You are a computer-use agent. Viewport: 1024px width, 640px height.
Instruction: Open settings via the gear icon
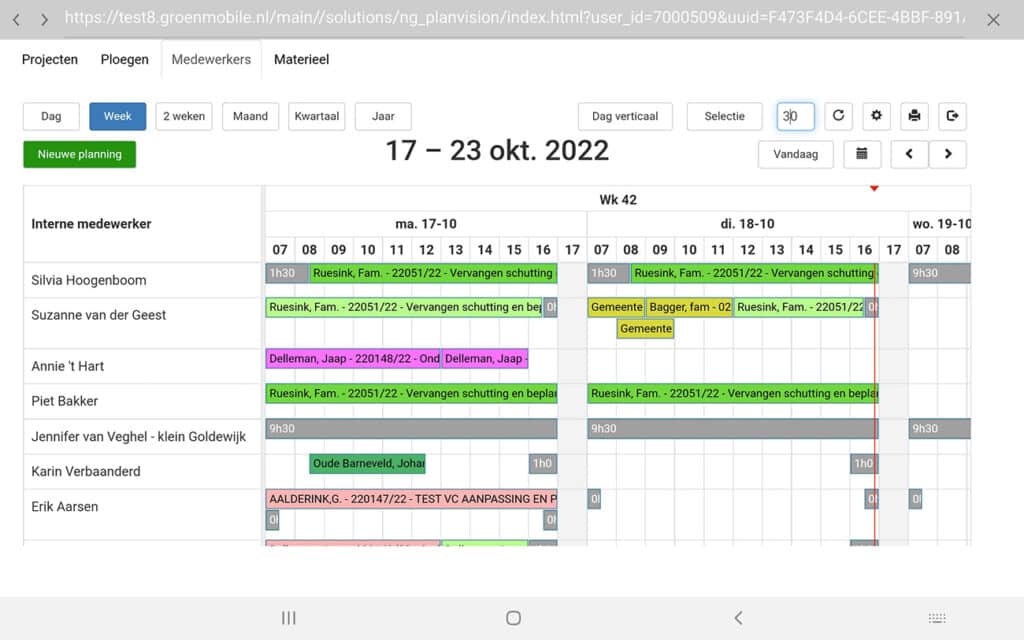pyautogui.click(x=876, y=116)
